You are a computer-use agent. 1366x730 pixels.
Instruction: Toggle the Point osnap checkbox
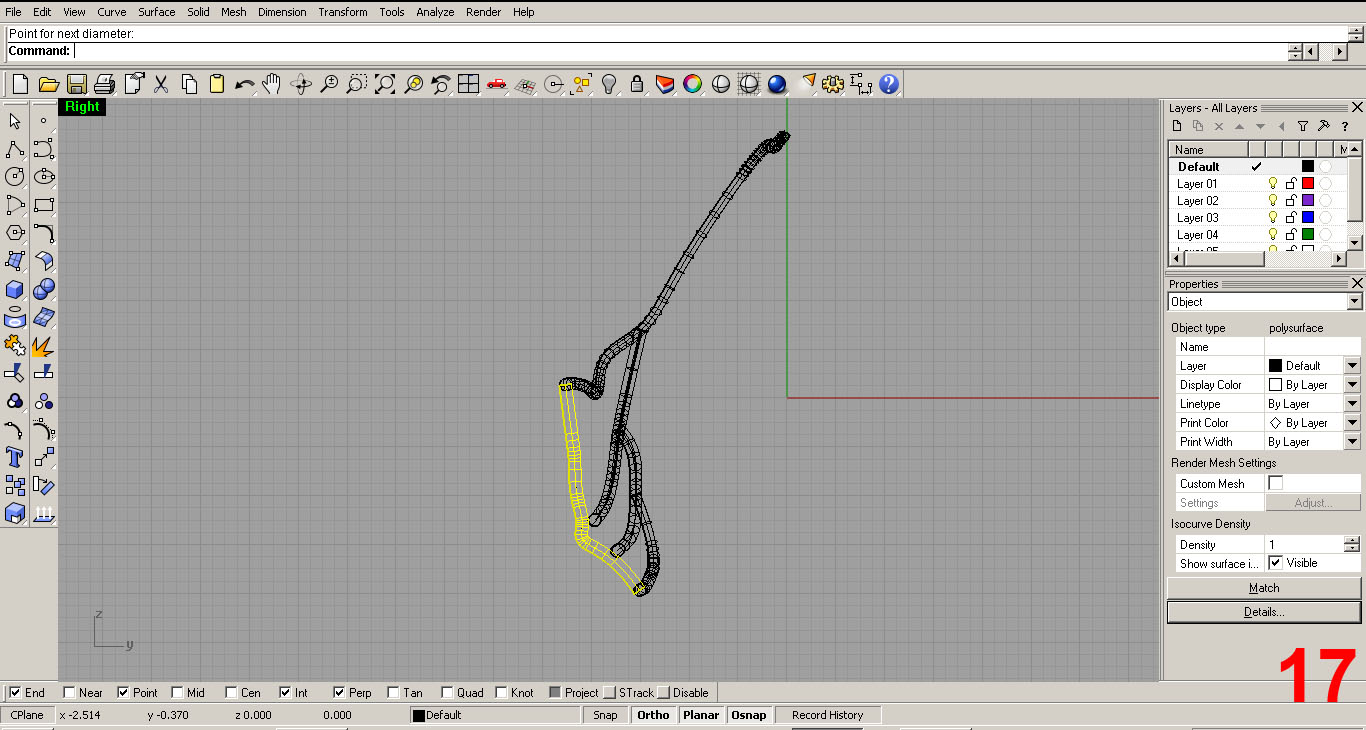click(x=123, y=692)
